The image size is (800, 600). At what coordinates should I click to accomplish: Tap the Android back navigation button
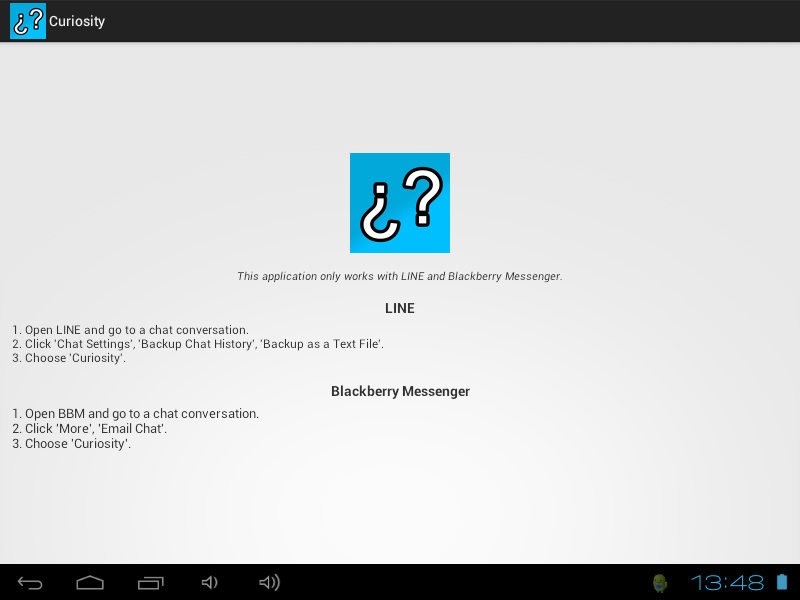pyautogui.click(x=30, y=583)
